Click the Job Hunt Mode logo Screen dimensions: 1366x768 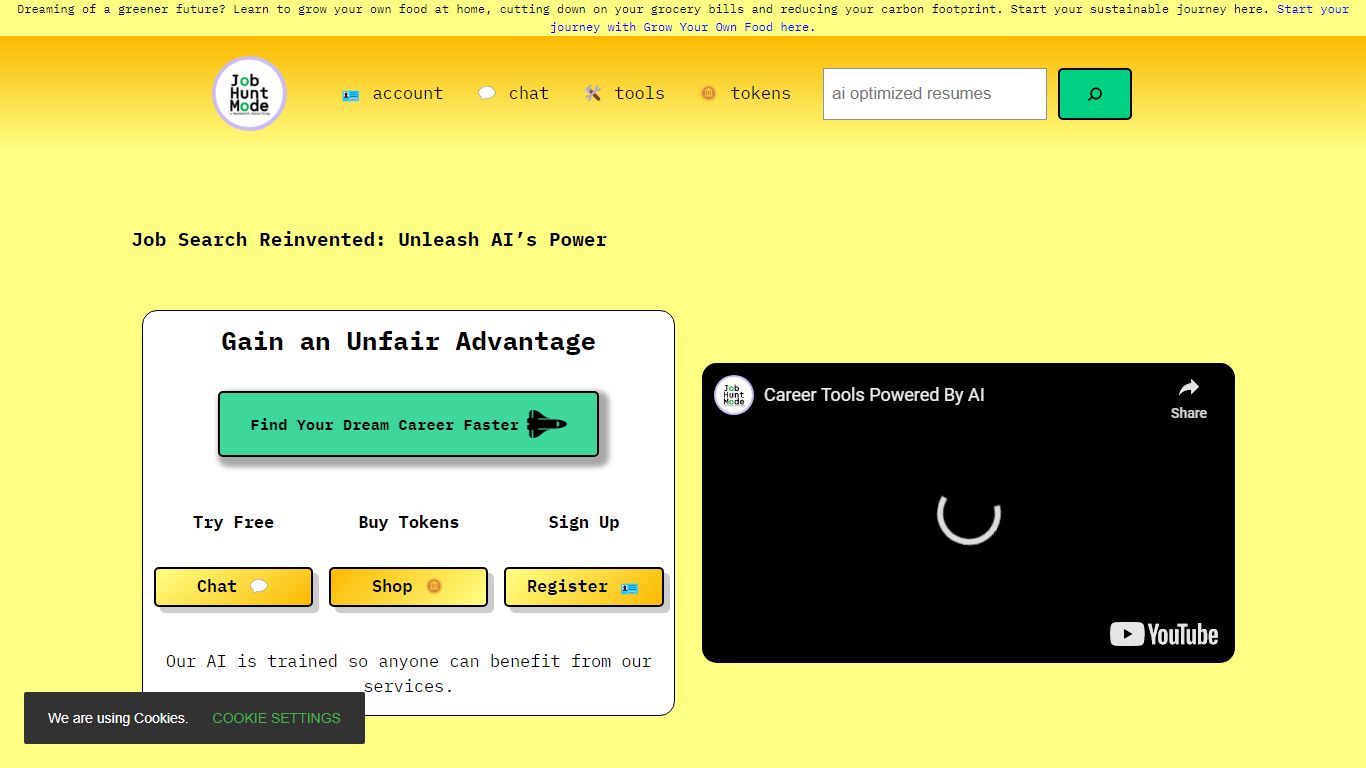coord(250,93)
